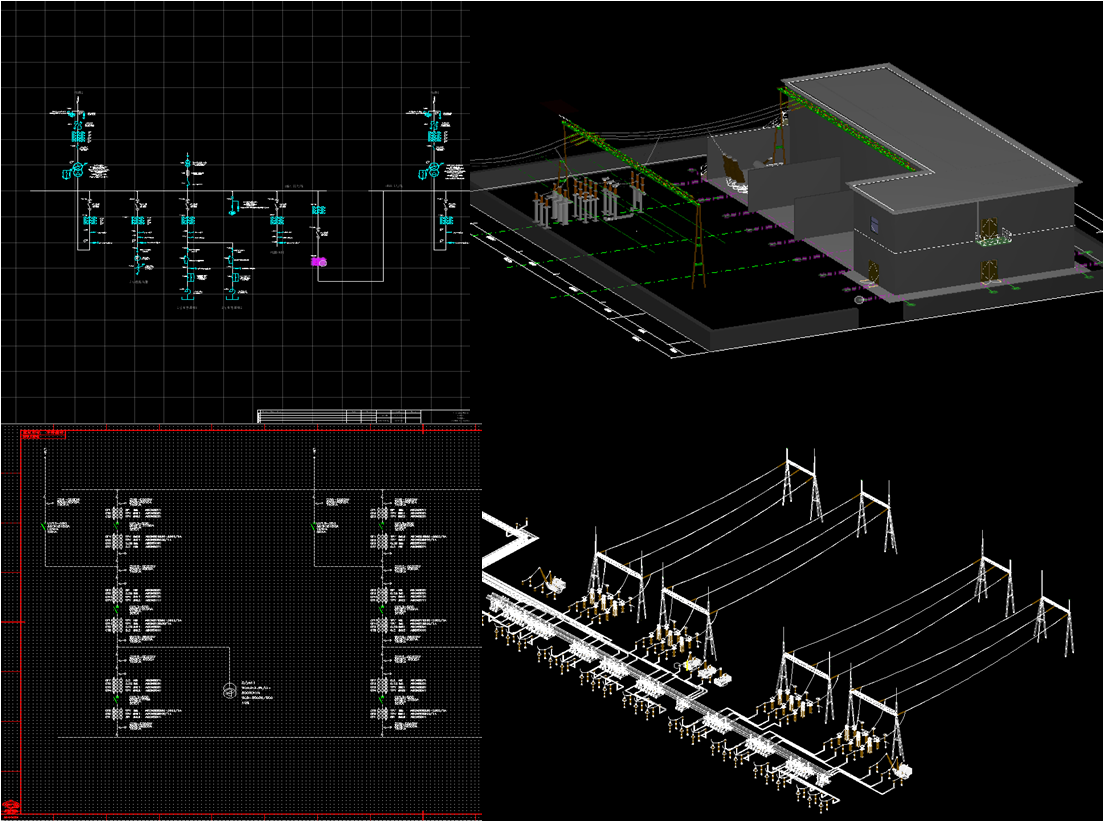Select the balcony railing on the building facade
The height and width of the screenshot is (822, 1104).
992,238
